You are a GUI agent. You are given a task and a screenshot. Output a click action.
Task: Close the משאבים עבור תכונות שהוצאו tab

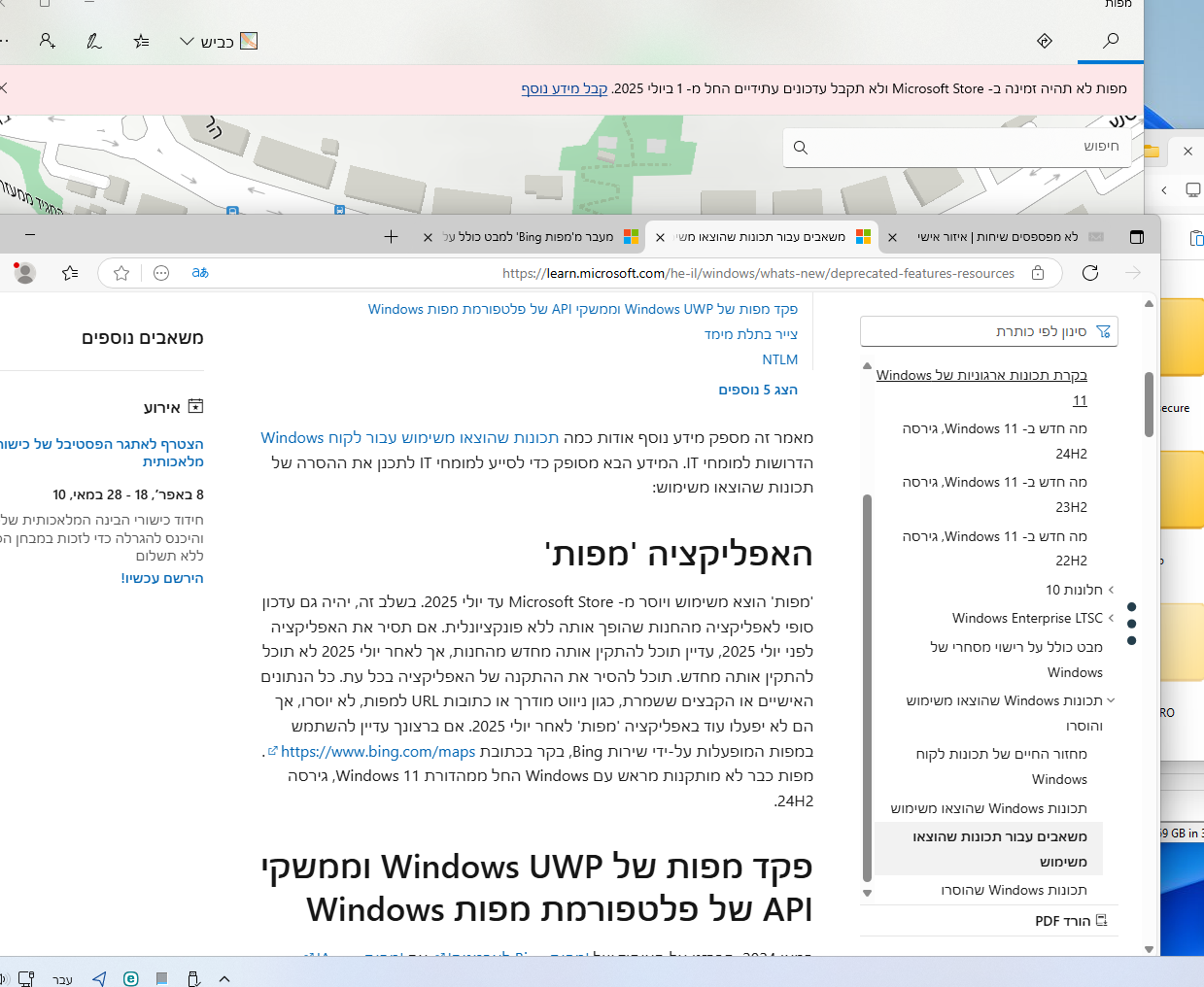tap(660, 237)
